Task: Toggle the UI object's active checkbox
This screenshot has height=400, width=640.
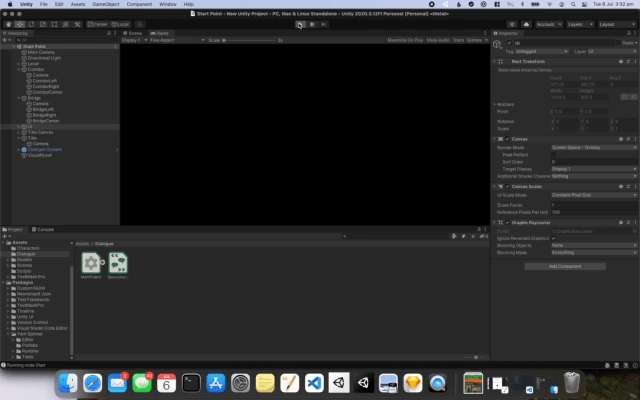Action: [509, 43]
